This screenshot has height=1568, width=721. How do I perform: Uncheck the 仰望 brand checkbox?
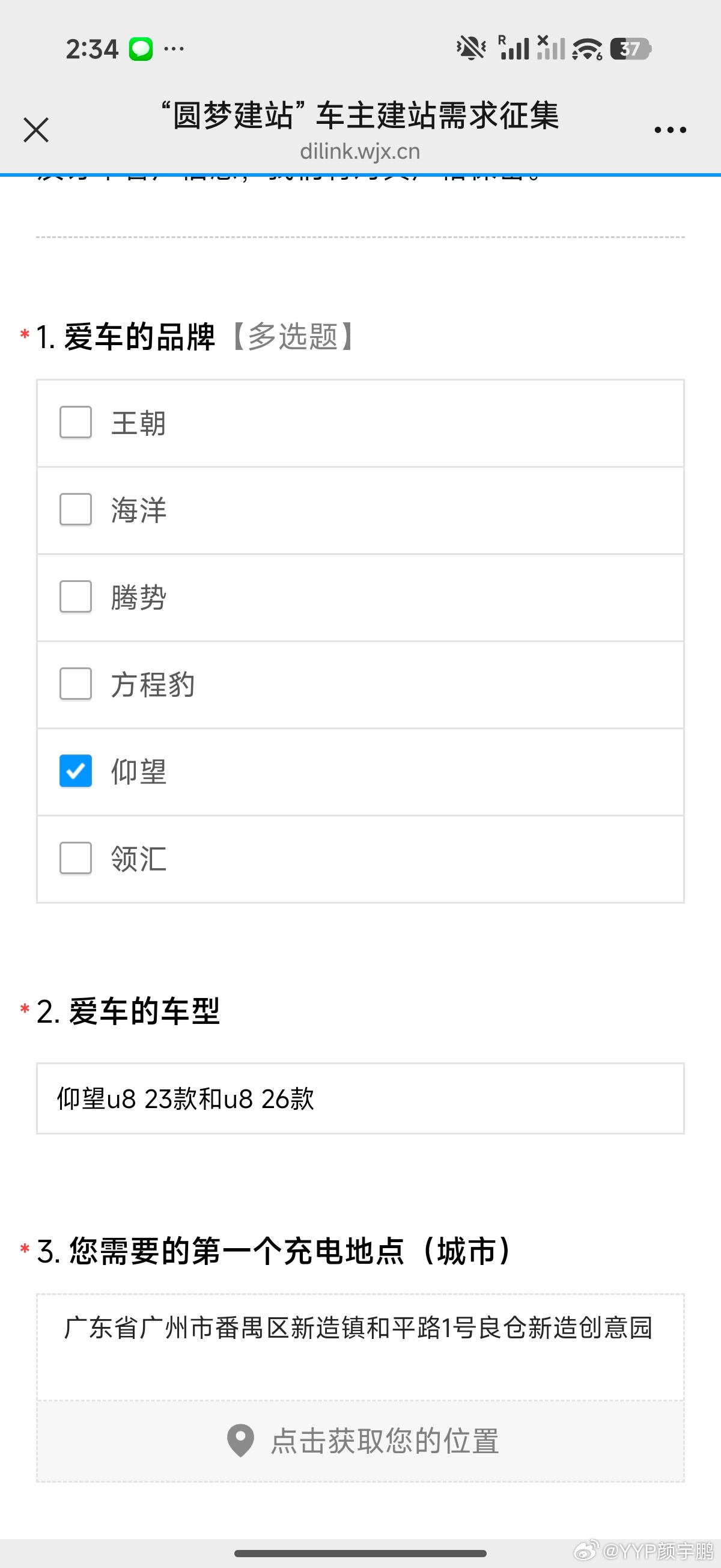[x=76, y=771]
